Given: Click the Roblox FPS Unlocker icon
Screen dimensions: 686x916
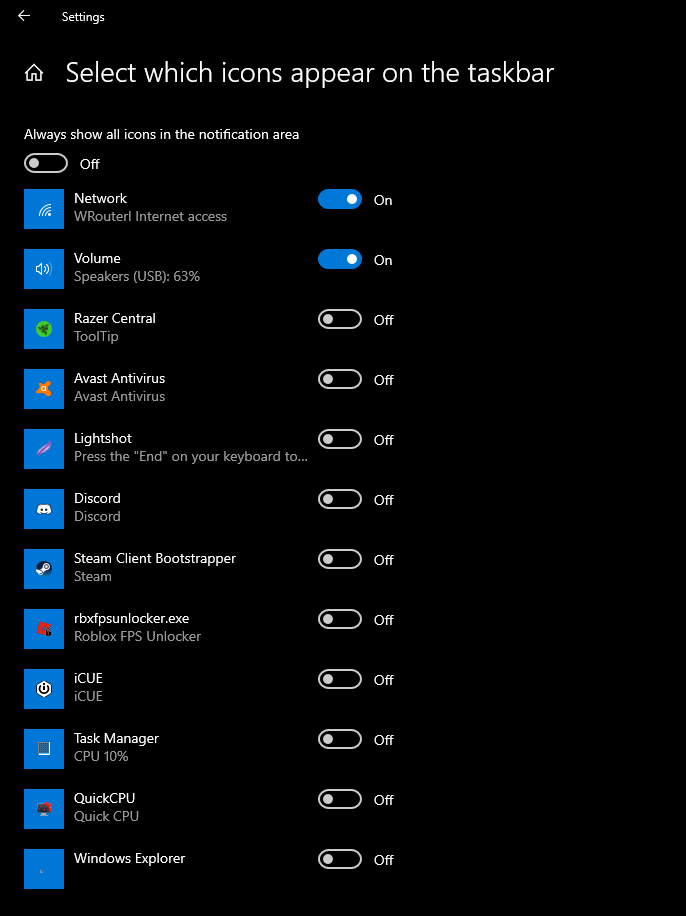Looking at the screenshot, I should point(44,629).
